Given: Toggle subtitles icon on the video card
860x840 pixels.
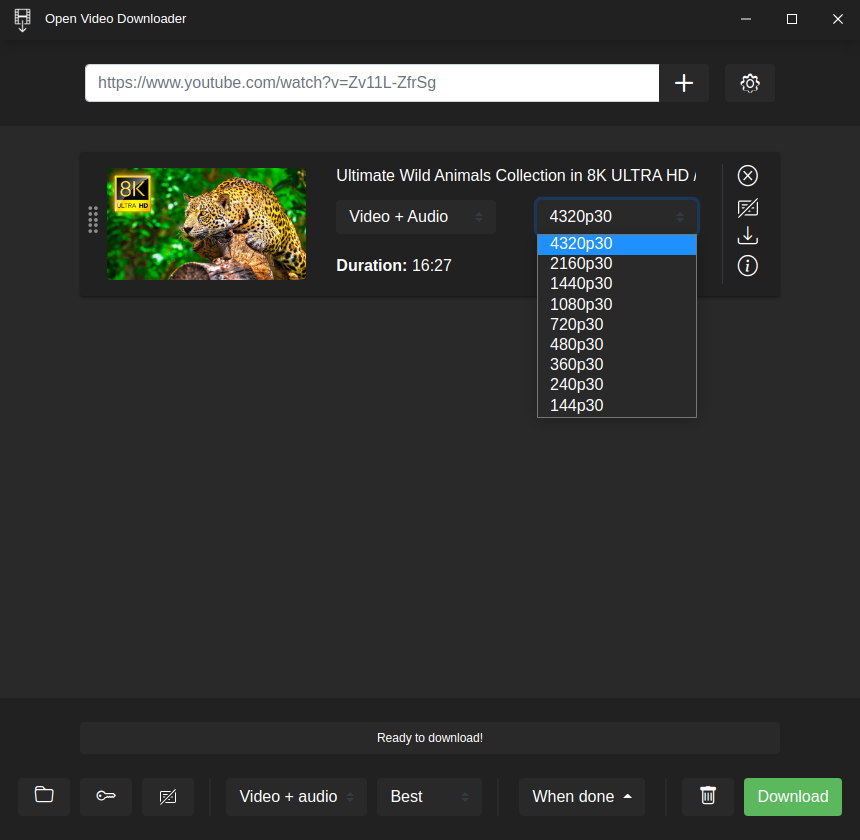Looking at the screenshot, I should [x=748, y=208].
